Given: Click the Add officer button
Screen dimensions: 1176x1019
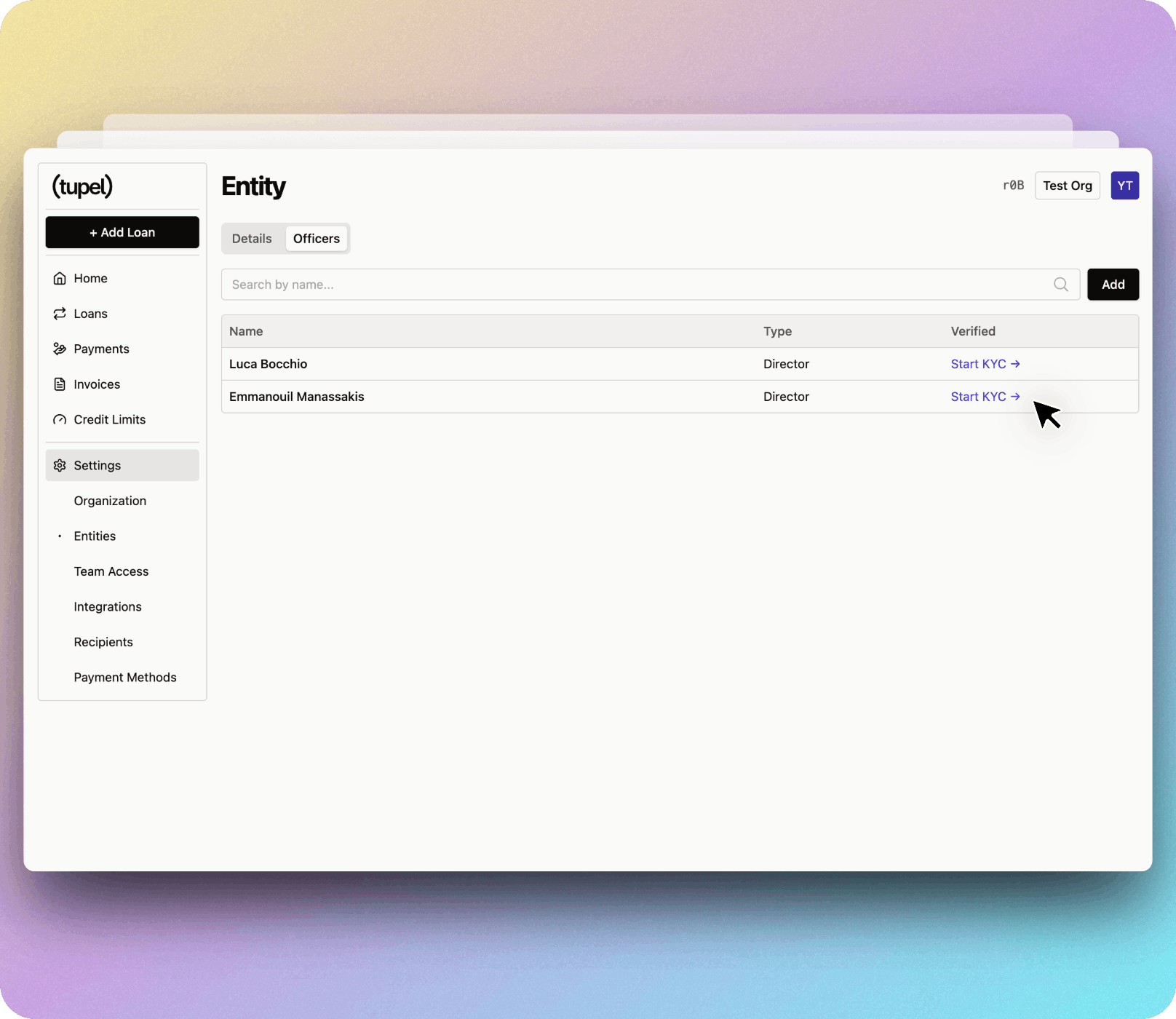Looking at the screenshot, I should pos(1113,285).
